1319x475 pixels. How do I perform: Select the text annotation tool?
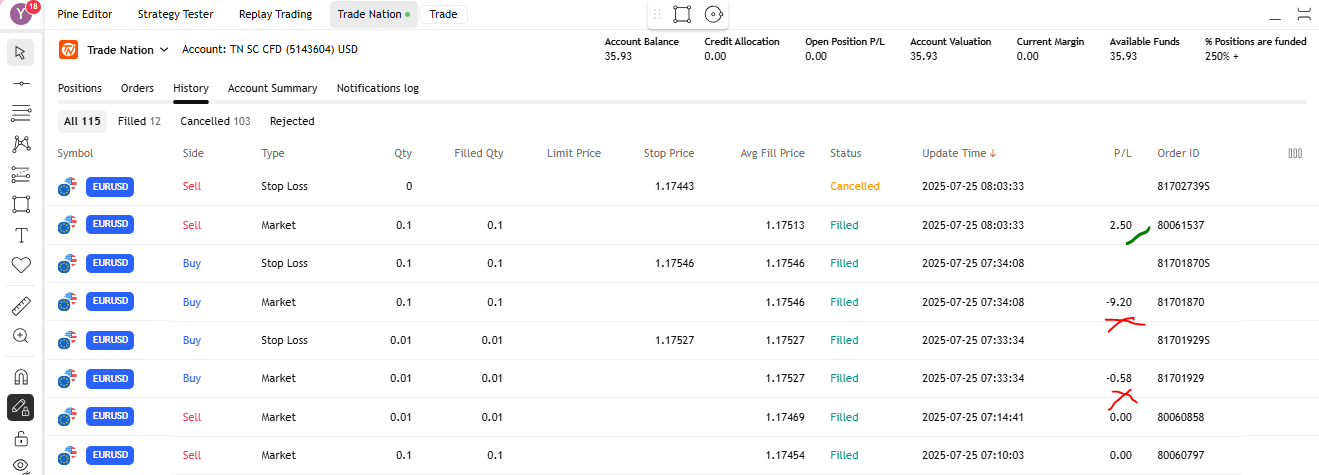point(20,236)
